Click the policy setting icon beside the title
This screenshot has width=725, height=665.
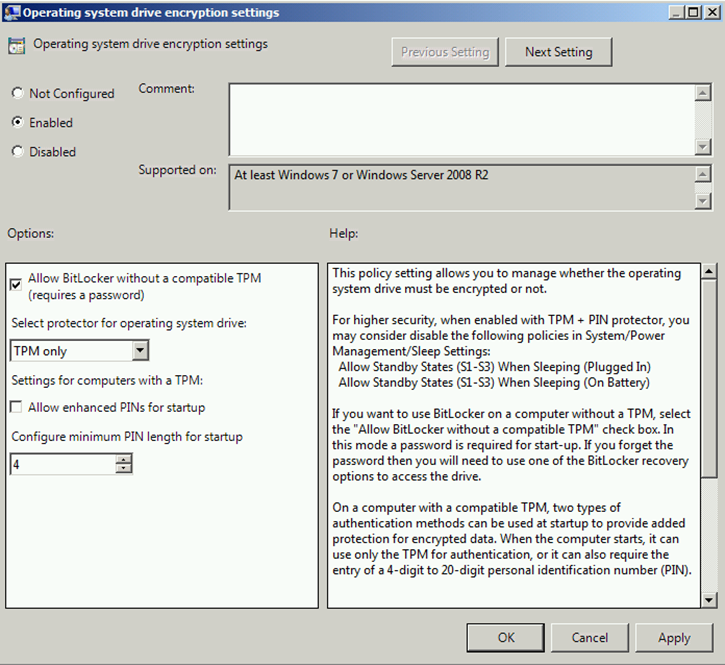(17, 45)
